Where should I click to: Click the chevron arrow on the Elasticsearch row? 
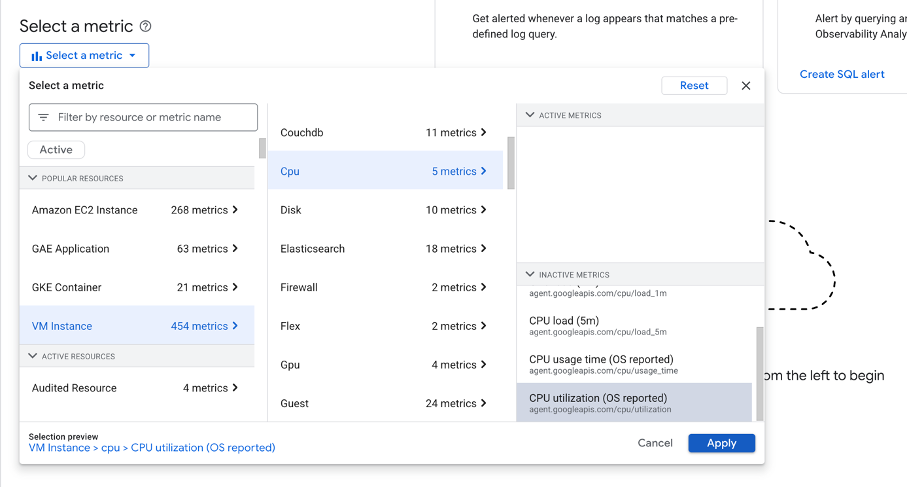484,249
